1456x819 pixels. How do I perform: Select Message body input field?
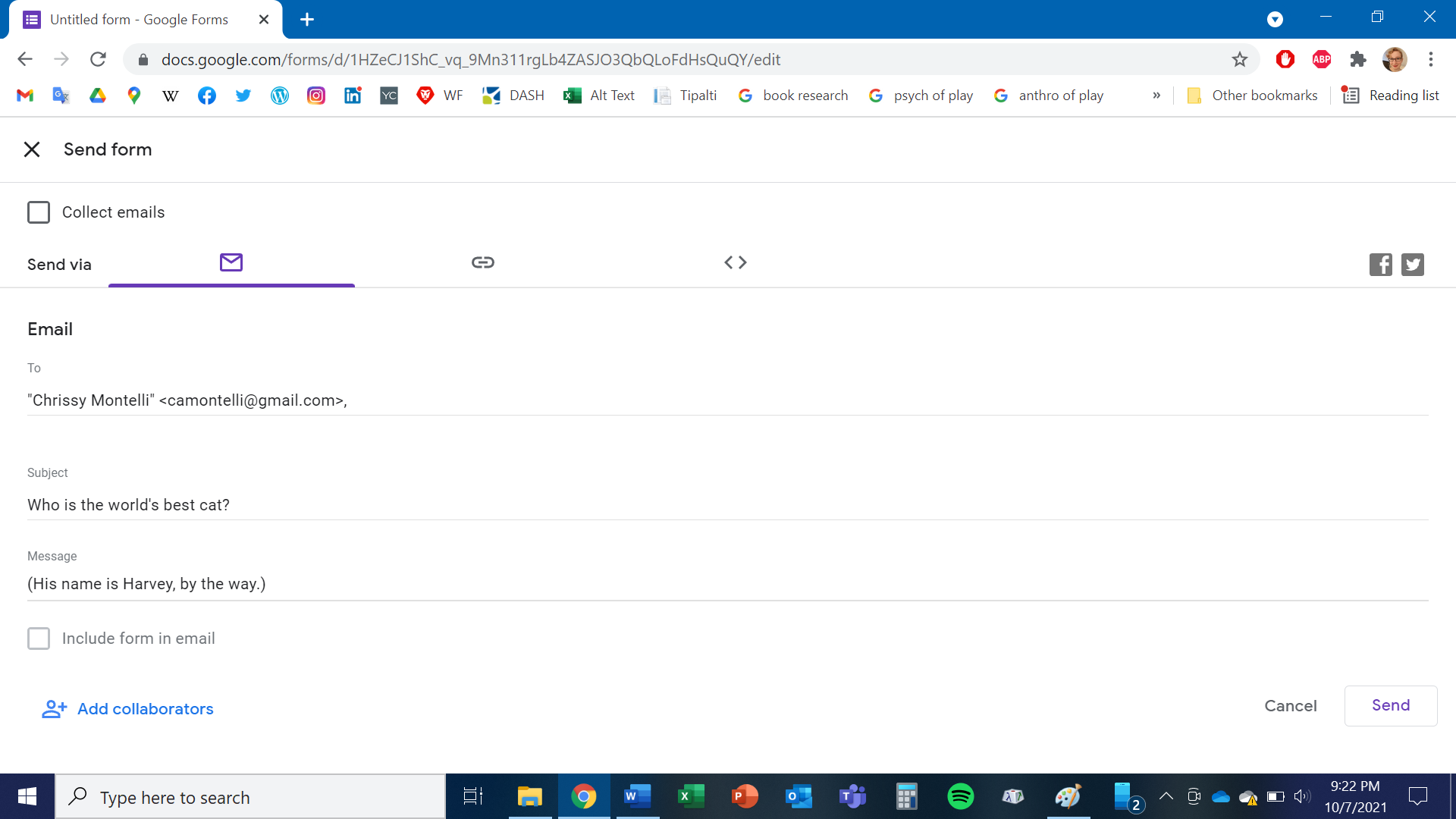click(x=728, y=584)
